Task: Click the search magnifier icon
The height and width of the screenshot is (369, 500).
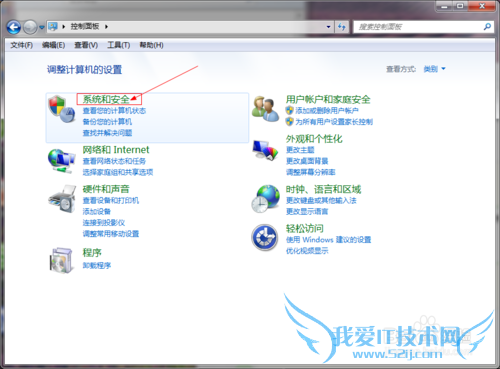Action: (487, 27)
